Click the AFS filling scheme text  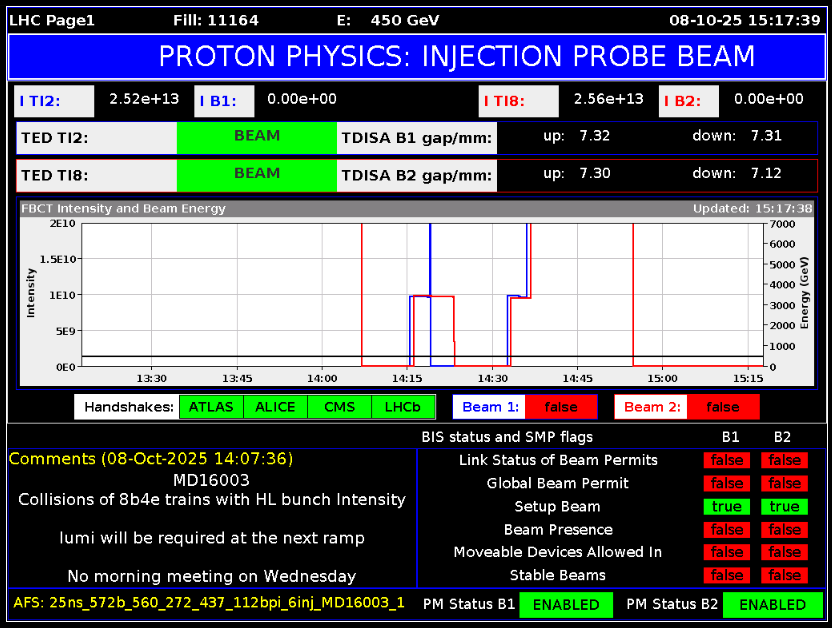209,603
